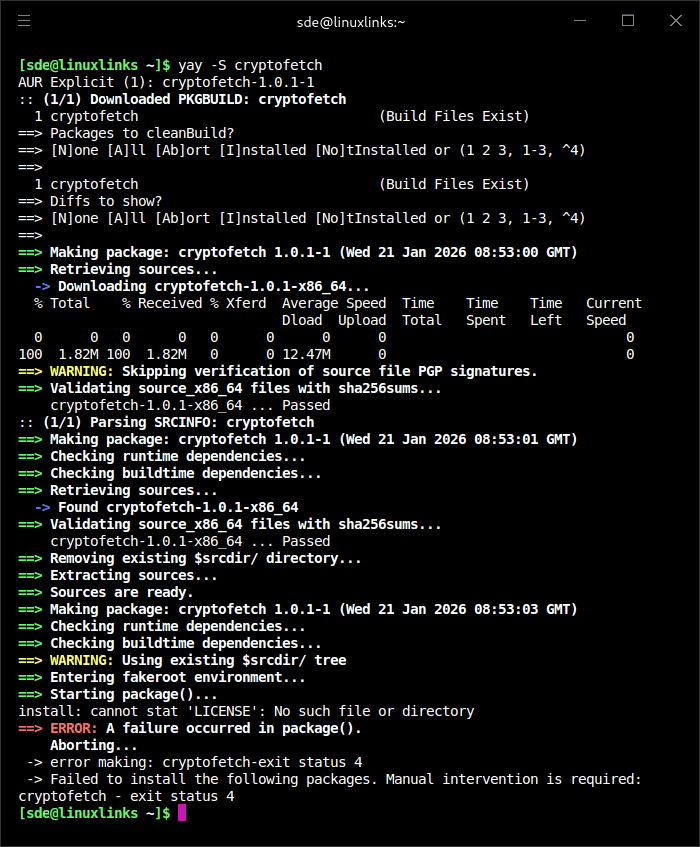
Task: Click the green Making package status marker
Action: tap(28, 252)
